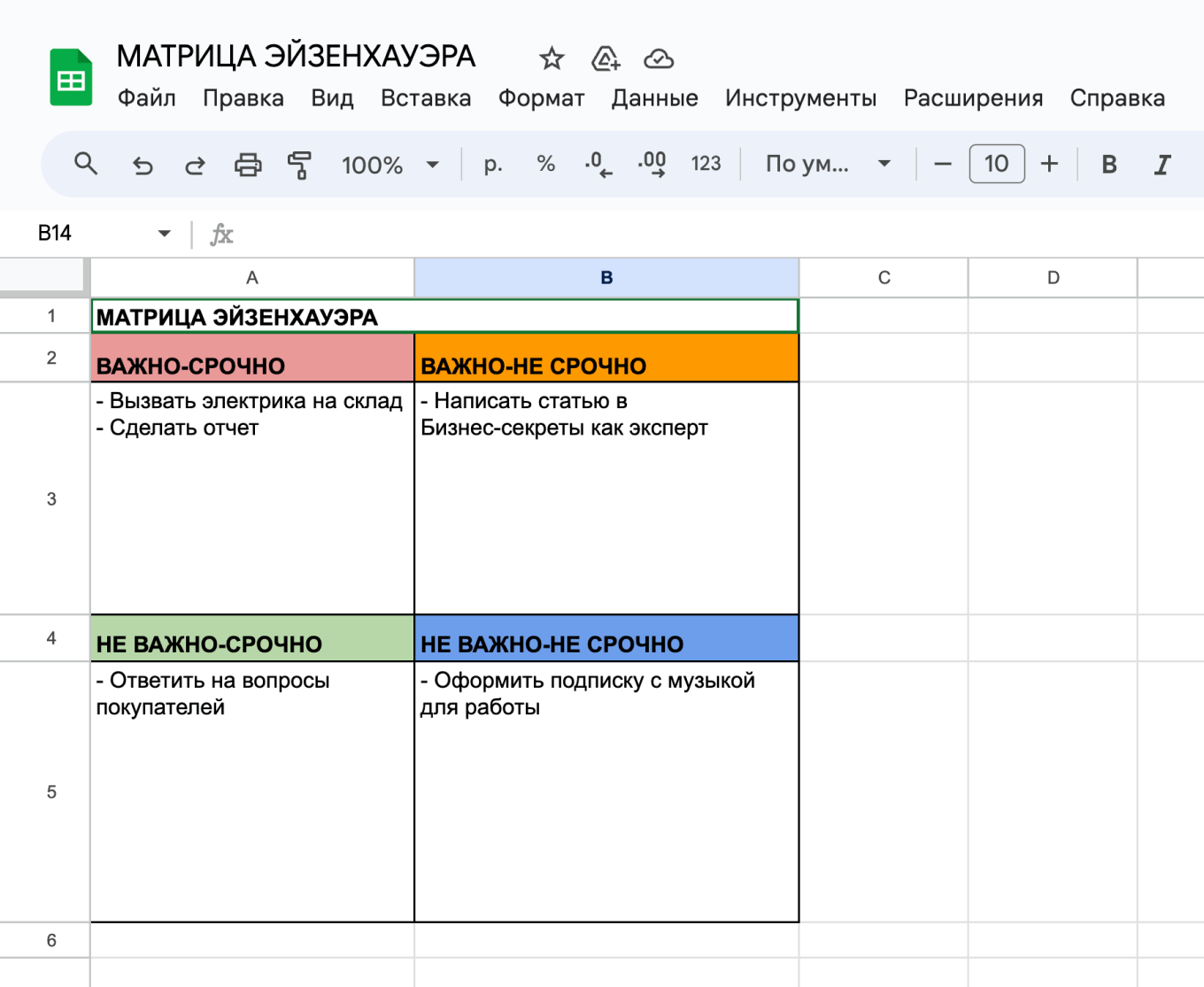Click the undo arrow icon

click(x=142, y=165)
